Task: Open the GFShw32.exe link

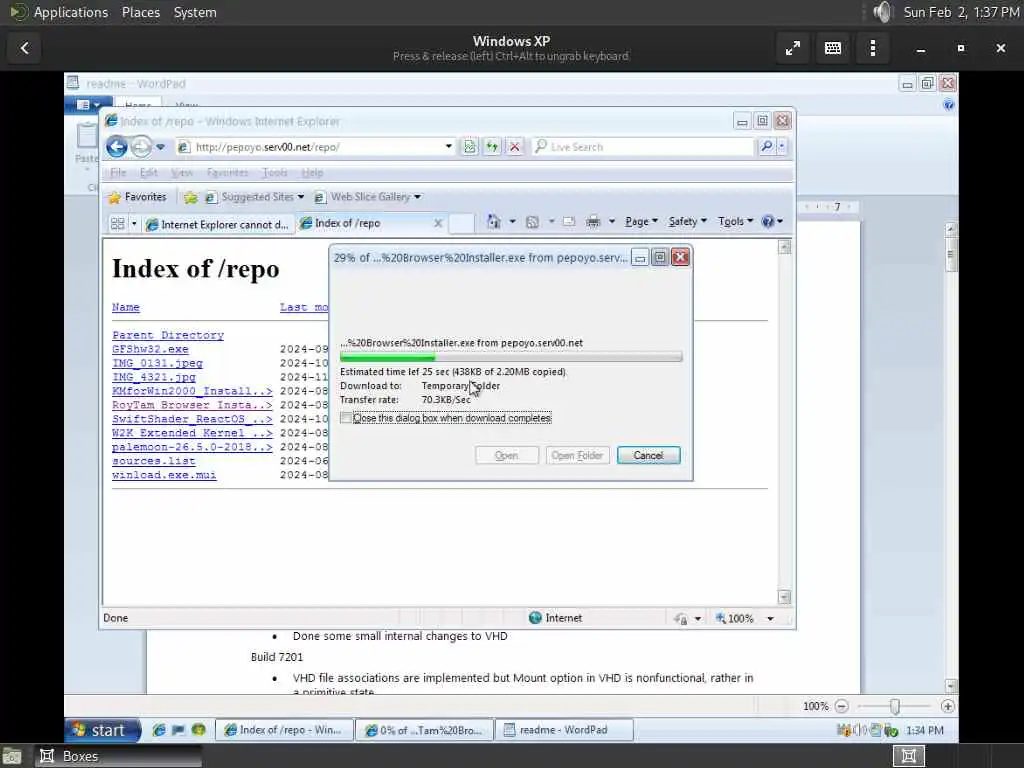Action: (x=150, y=349)
